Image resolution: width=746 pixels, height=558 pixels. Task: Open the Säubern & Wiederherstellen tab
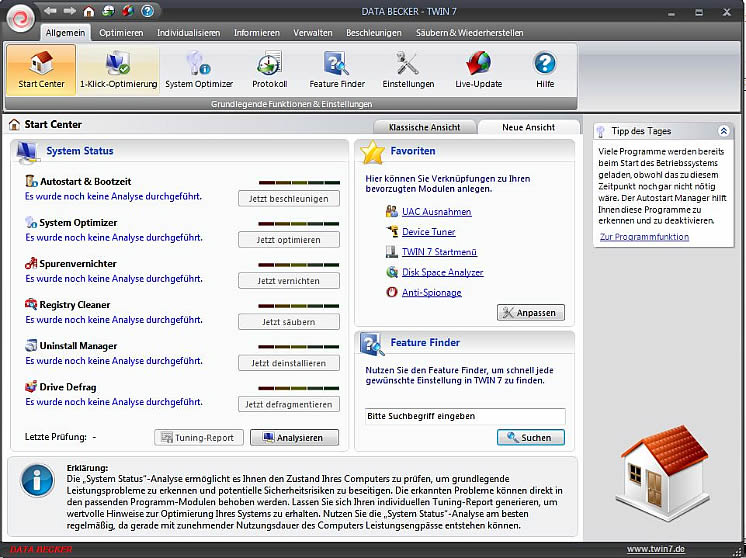pyautogui.click(x=469, y=33)
